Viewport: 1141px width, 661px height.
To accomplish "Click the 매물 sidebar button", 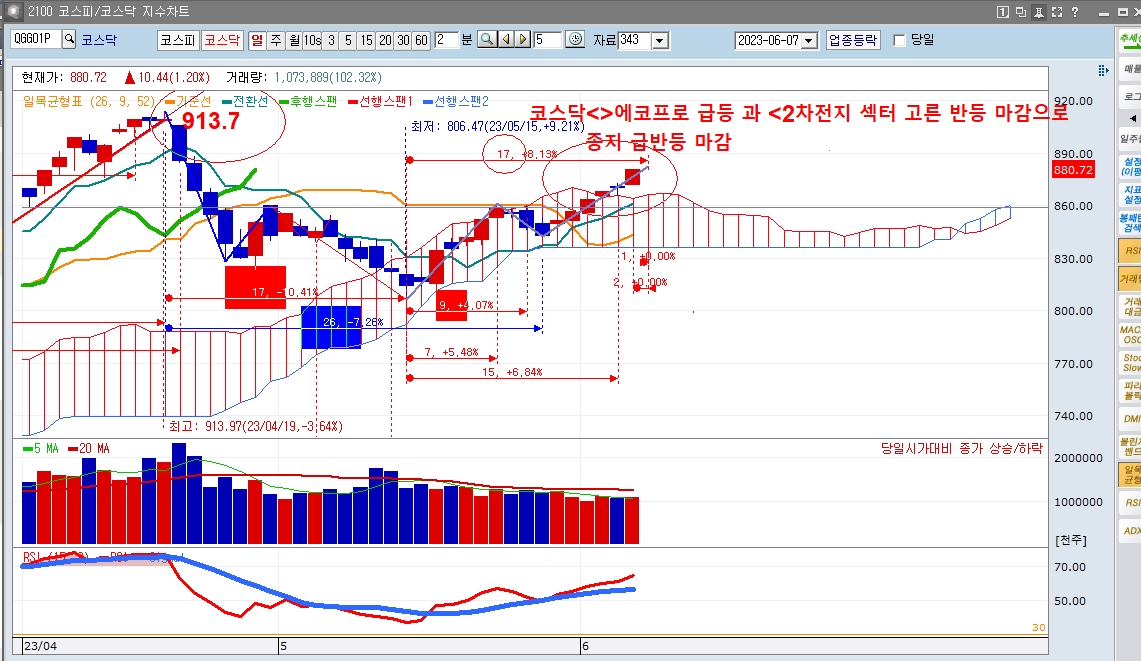I will tap(1130, 68).
